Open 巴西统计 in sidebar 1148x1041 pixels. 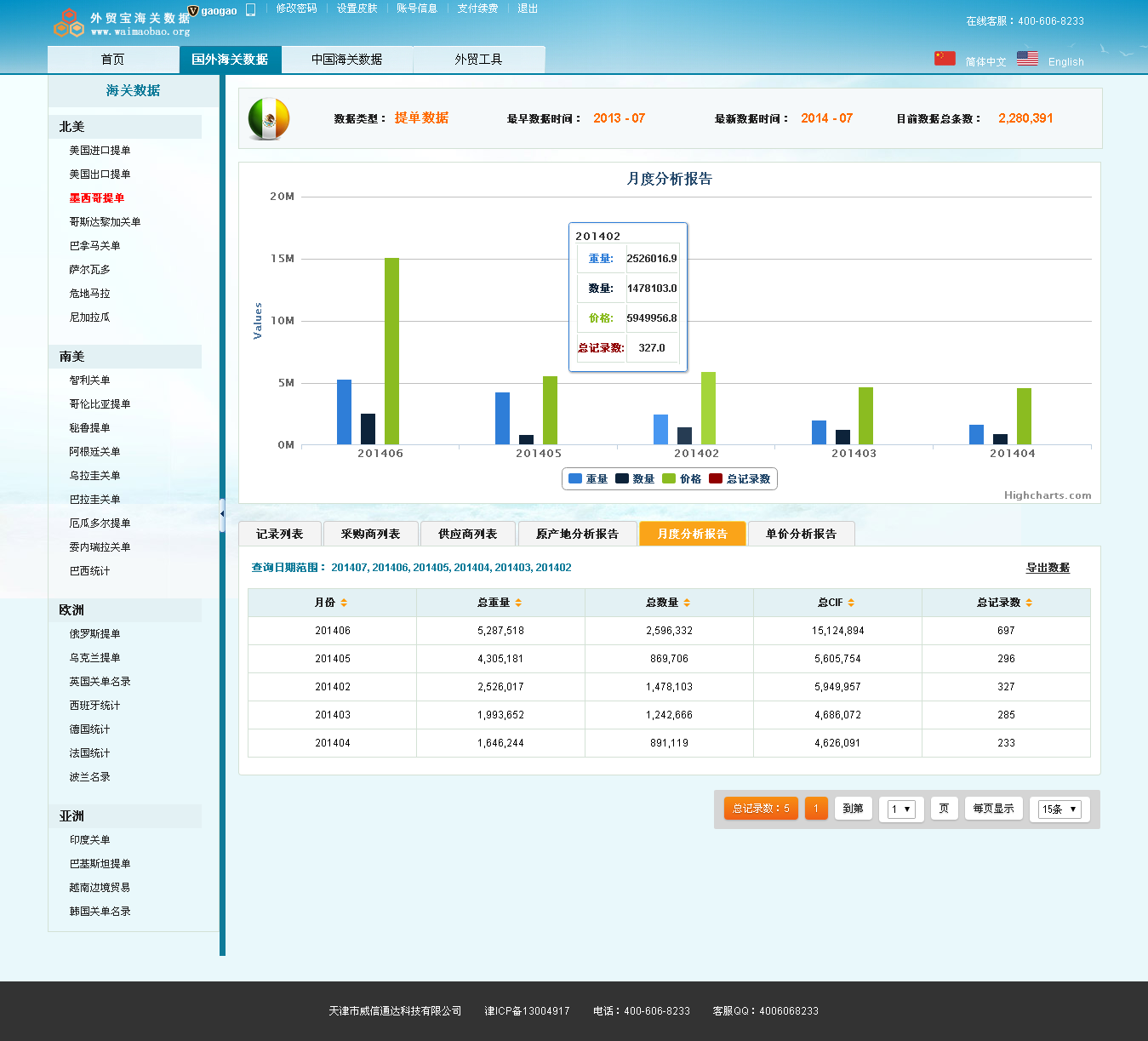[x=89, y=571]
